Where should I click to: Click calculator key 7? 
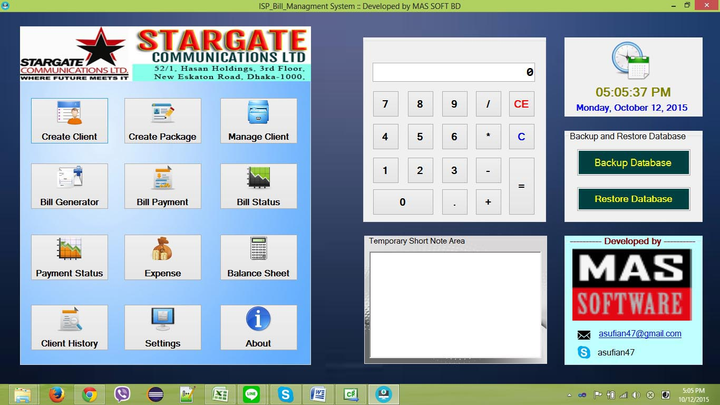point(385,104)
